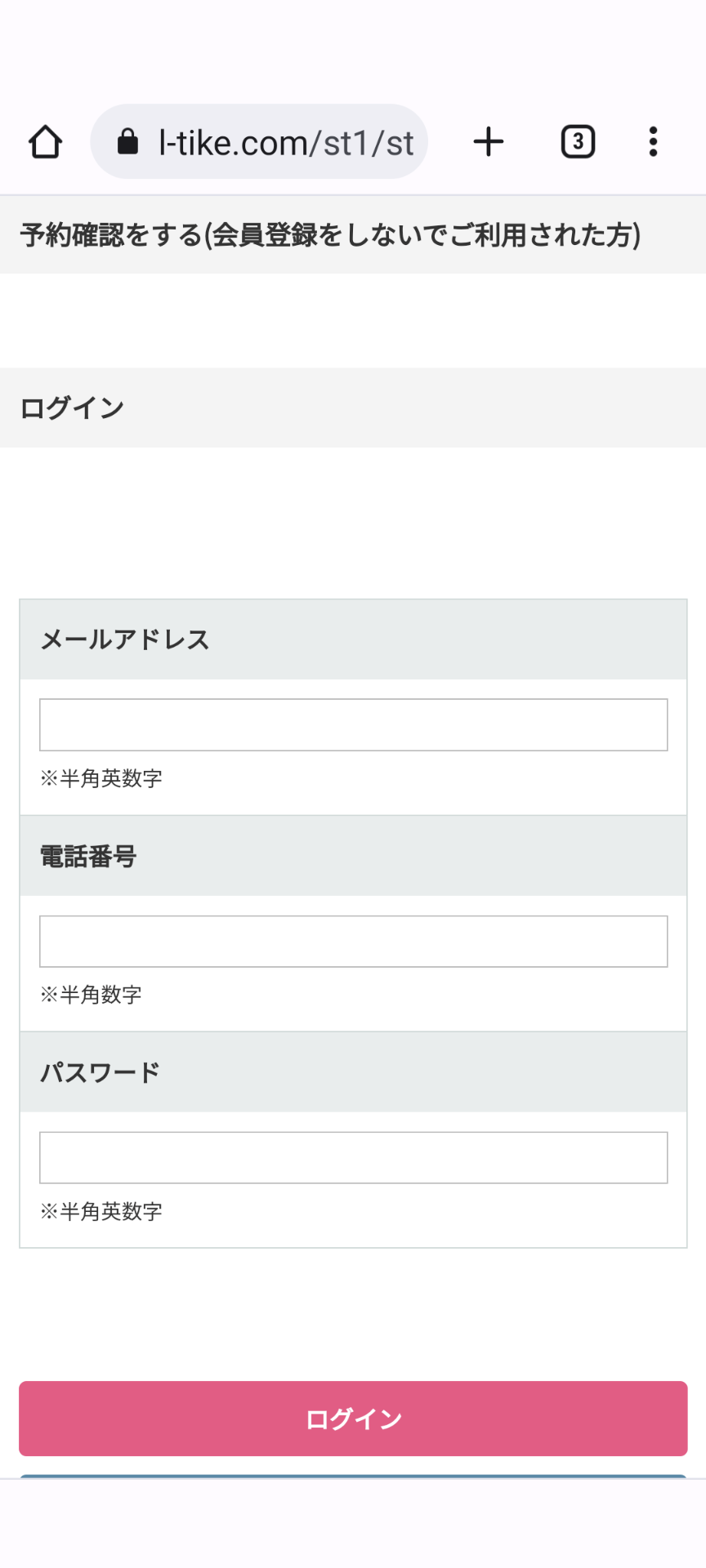Click the メールアドレス input field
Image resolution: width=706 pixels, height=1568 pixels.
pos(354,725)
